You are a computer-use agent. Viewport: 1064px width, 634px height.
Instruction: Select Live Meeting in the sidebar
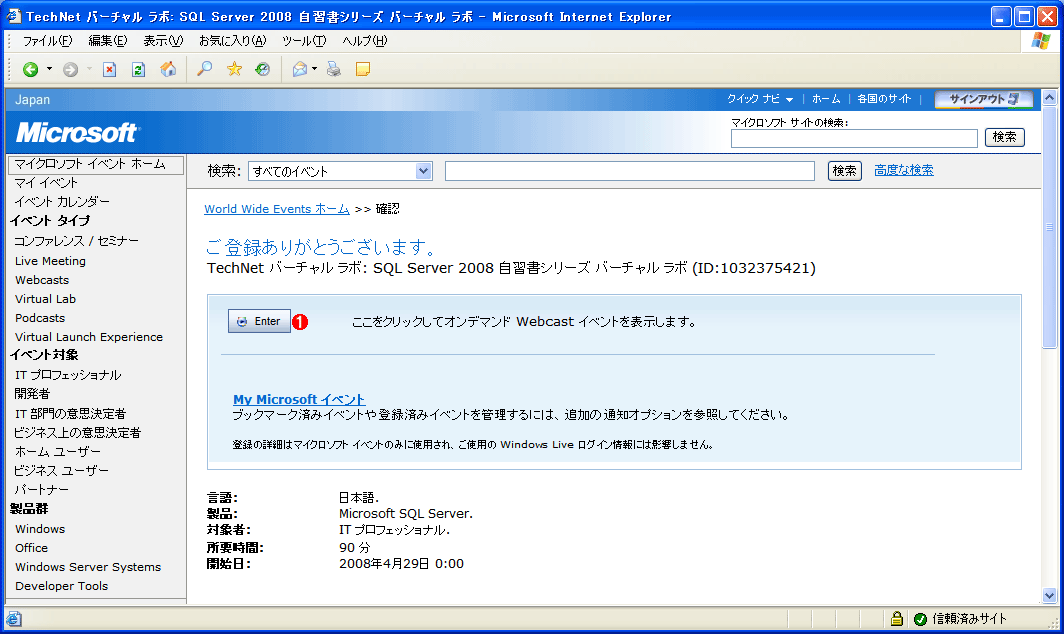point(50,261)
